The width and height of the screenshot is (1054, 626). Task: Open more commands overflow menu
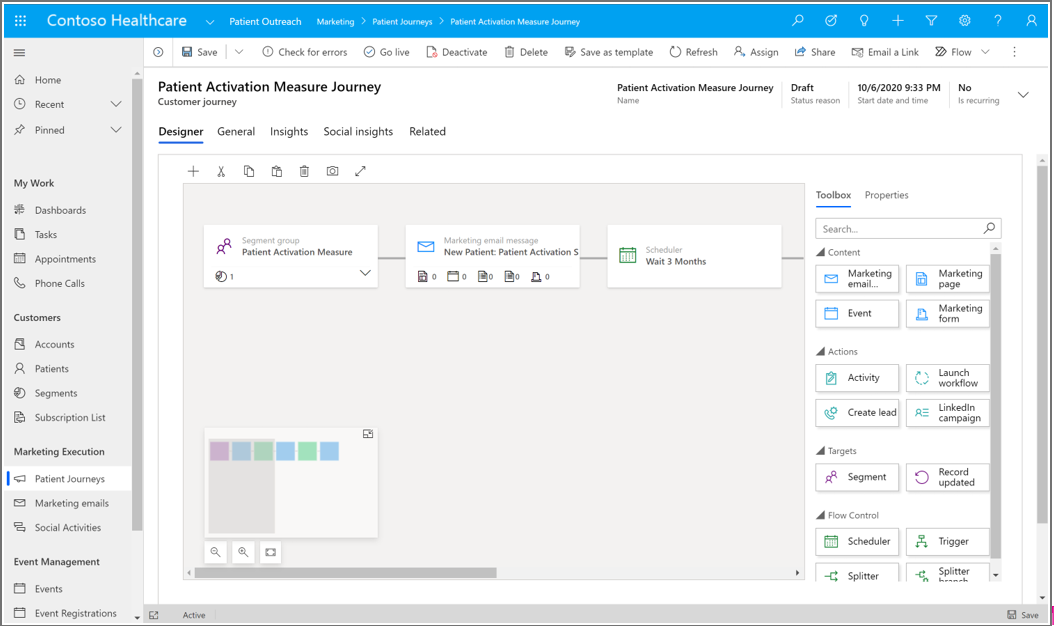(x=1014, y=52)
